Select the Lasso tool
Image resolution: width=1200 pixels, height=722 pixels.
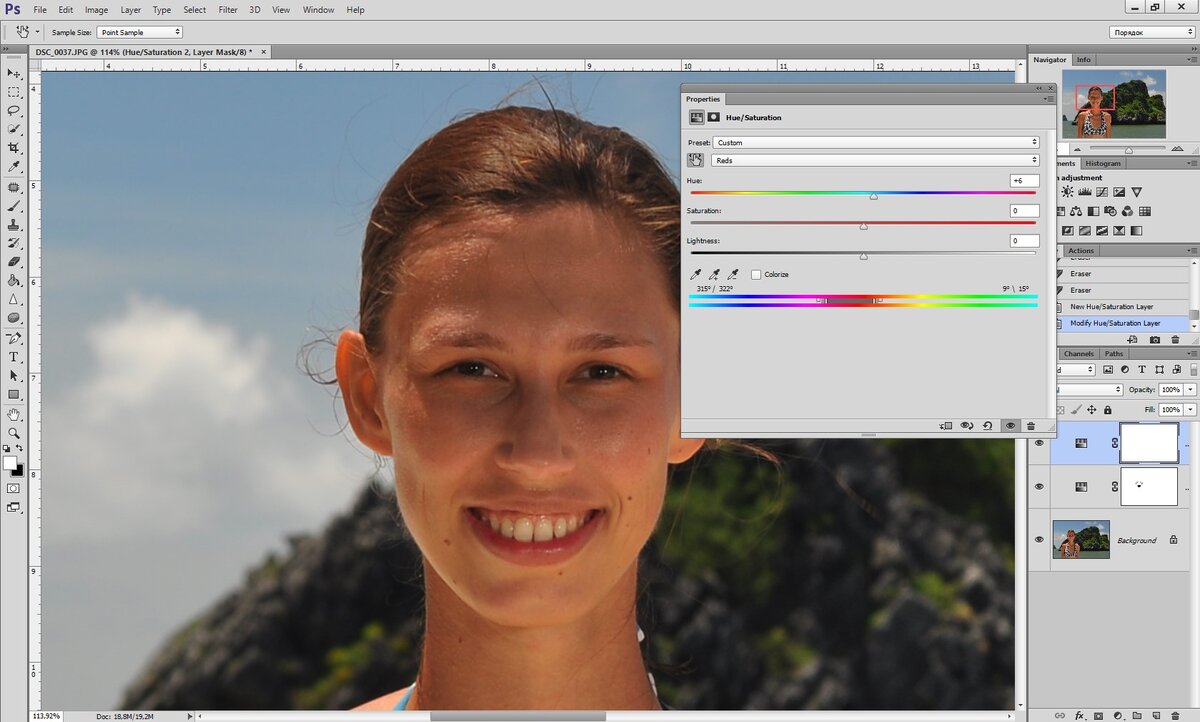[14, 111]
